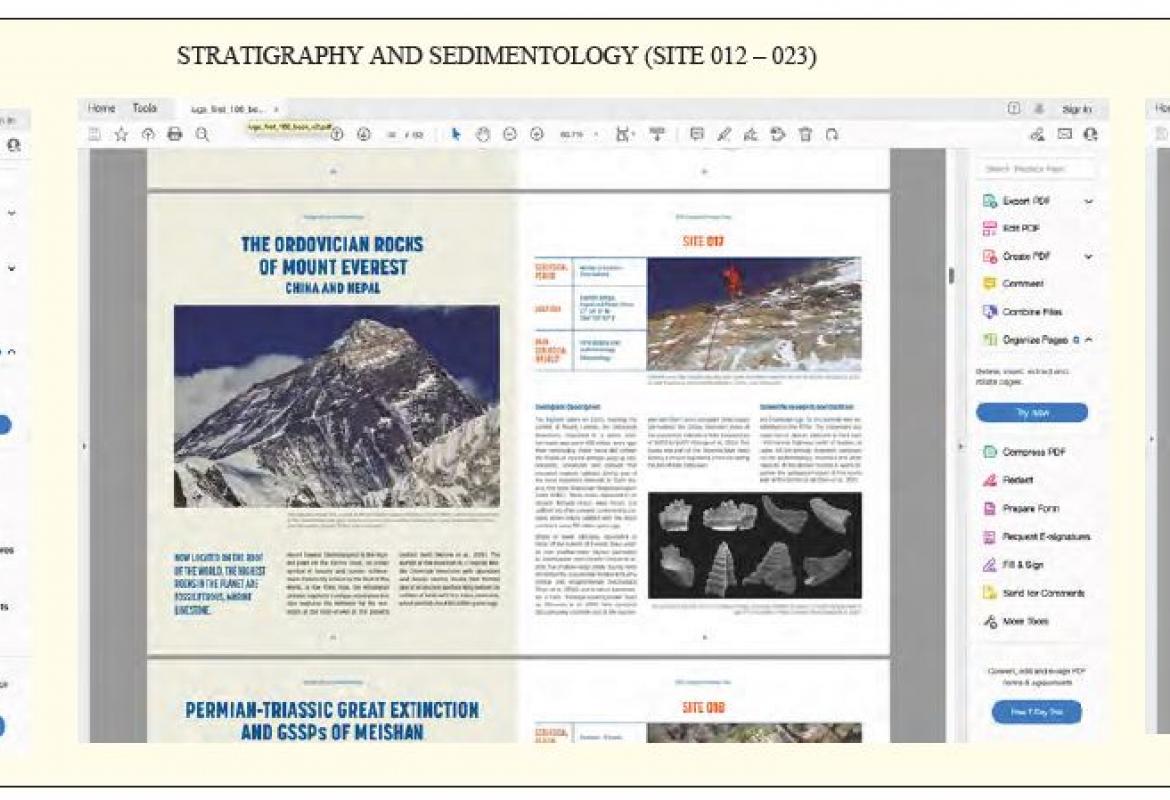The width and height of the screenshot is (1170, 800).
Task: Click Sign In at top right
Action: [1076, 109]
